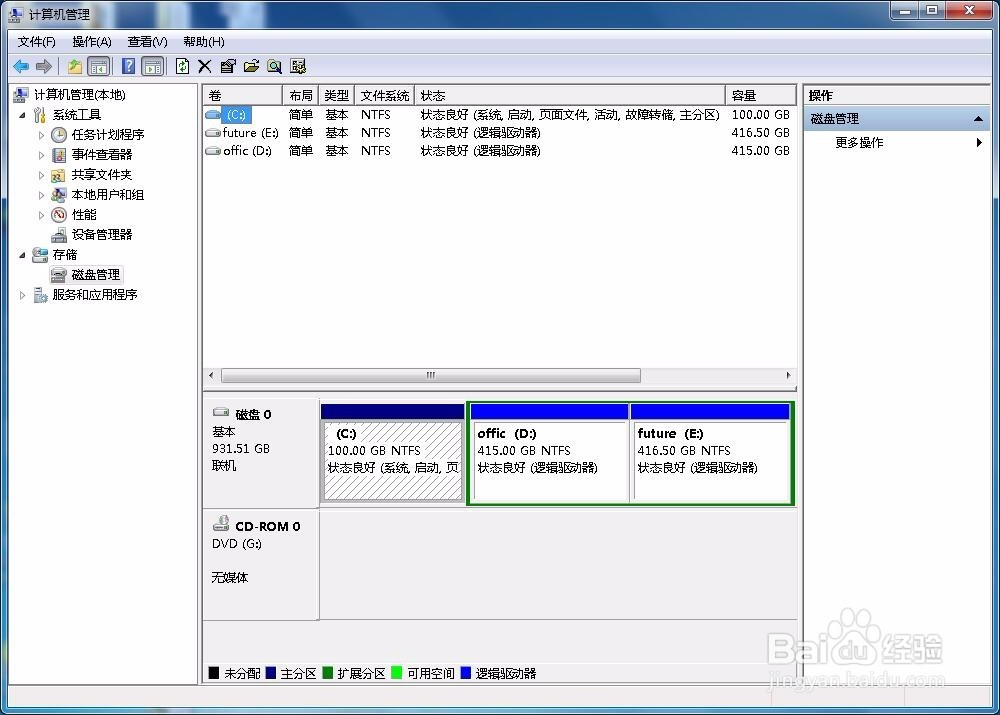
Task: Click the last toolbar settings view icon
Action: [x=298, y=66]
